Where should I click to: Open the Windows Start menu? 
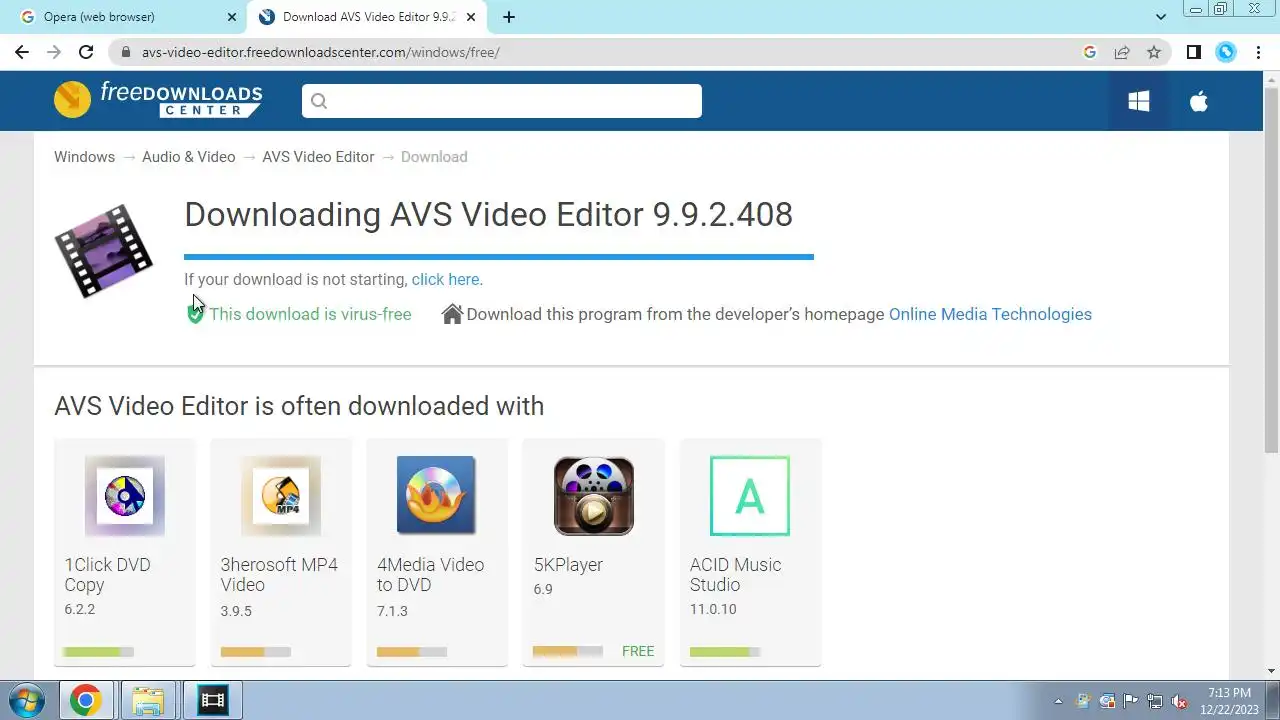pos(27,700)
